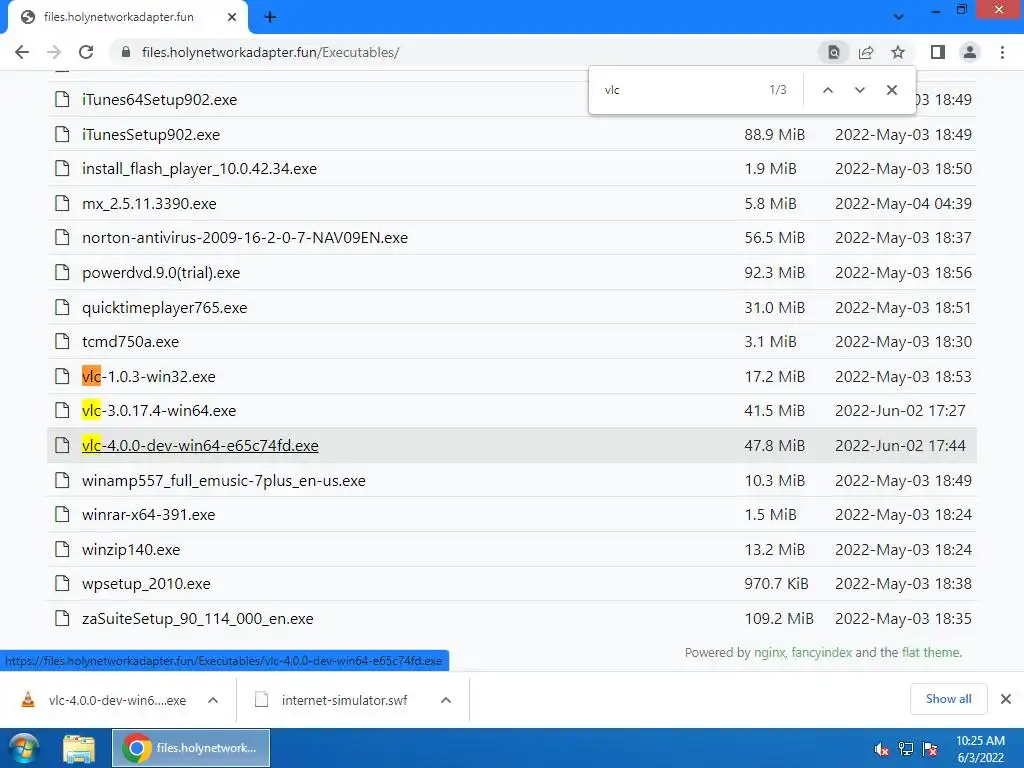
Task: Open the tab search chevron
Action: coord(899,17)
